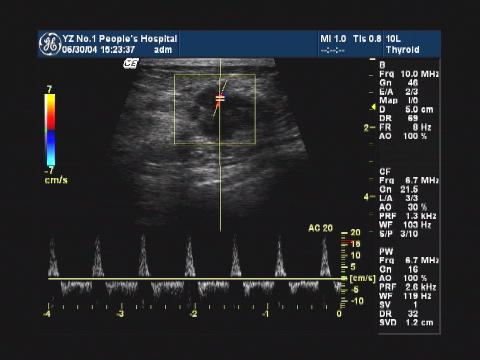Click the hospital name in header

(x=120, y=39)
